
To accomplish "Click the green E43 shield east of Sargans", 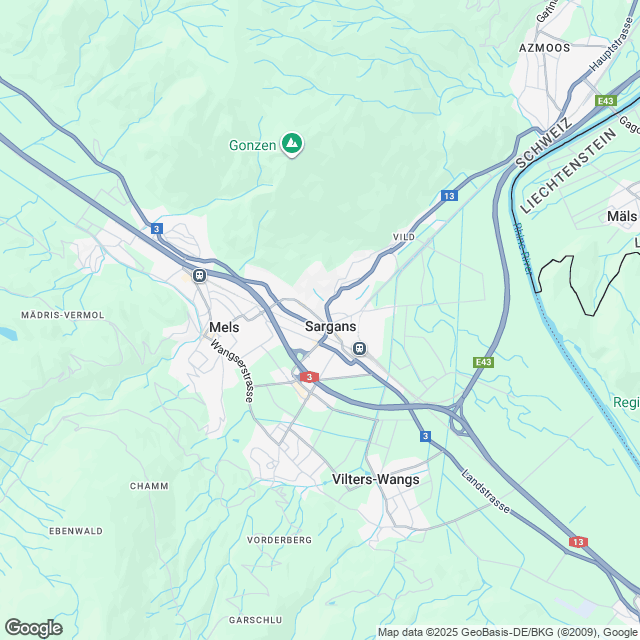I will [x=483, y=362].
